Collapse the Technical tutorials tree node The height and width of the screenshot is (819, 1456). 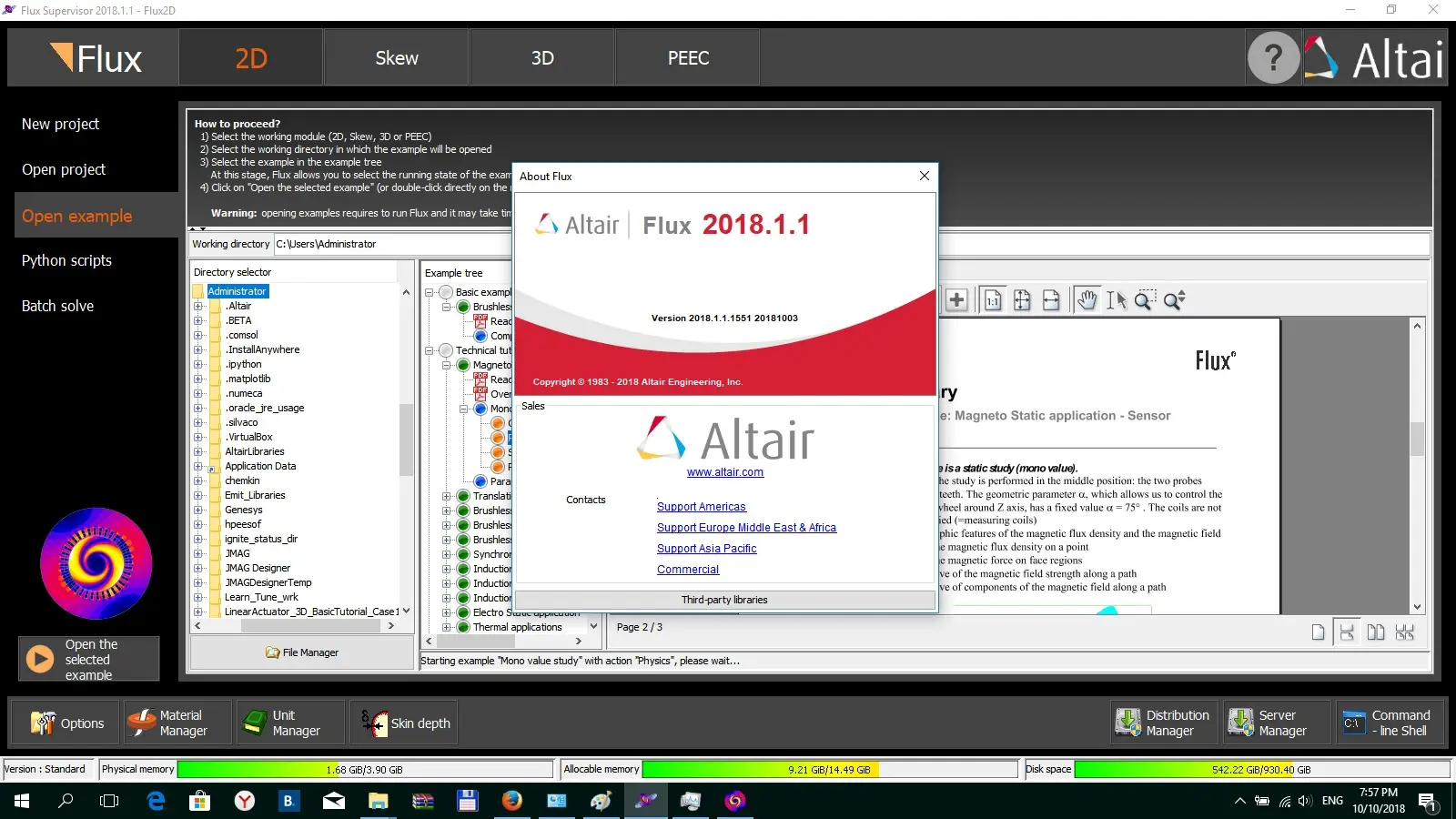point(430,351)
